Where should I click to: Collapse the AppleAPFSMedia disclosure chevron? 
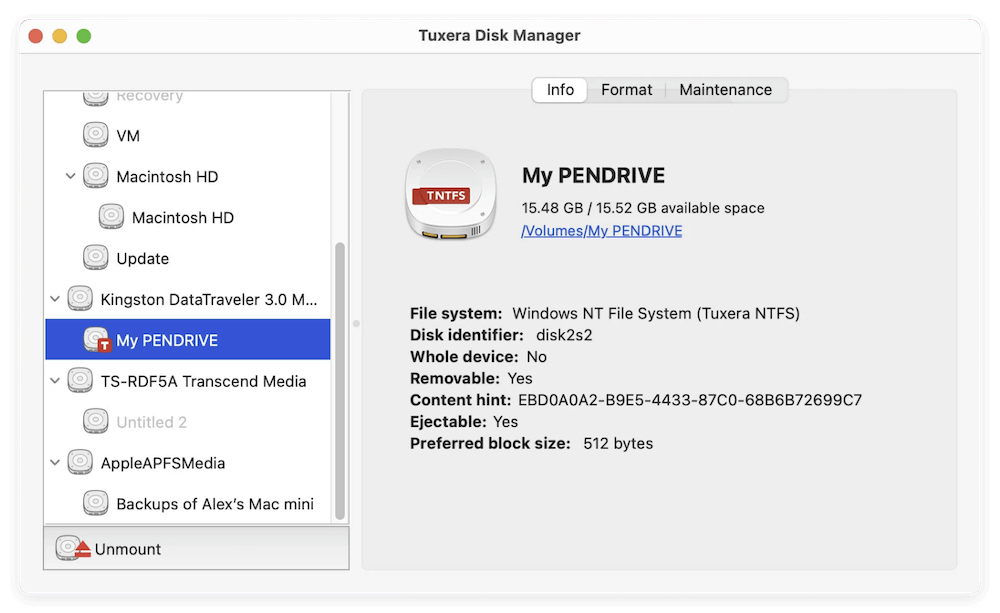pyautogui.click(x=55, y=462)
